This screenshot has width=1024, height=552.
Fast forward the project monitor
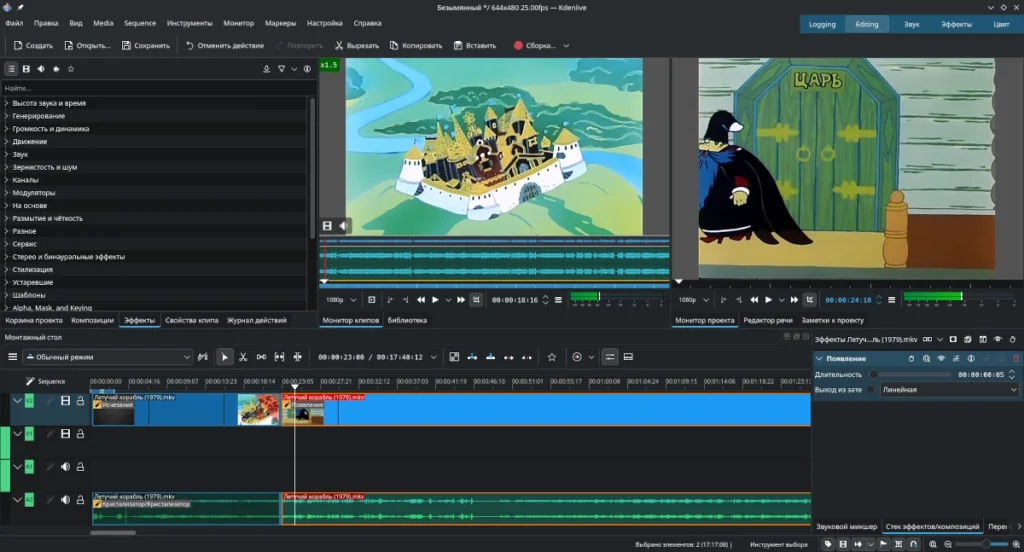pyautogui.click(x=794, y=300)
